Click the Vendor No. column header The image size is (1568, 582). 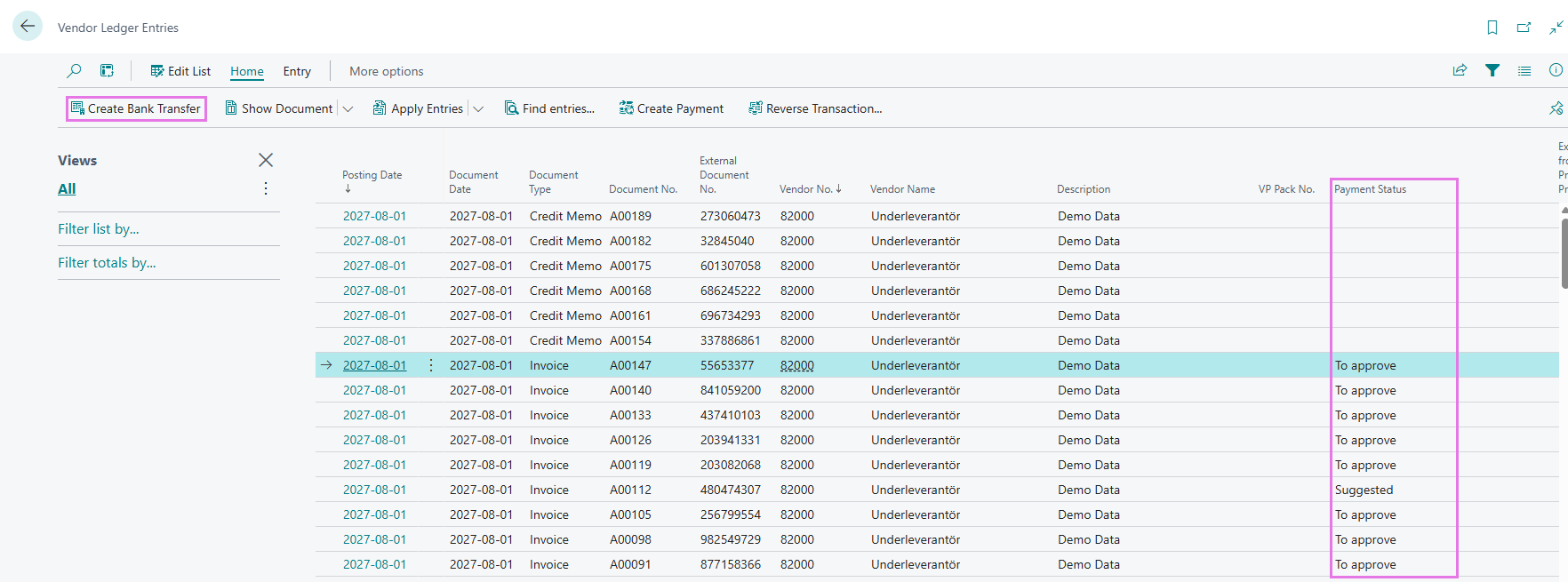coord(810,189)
